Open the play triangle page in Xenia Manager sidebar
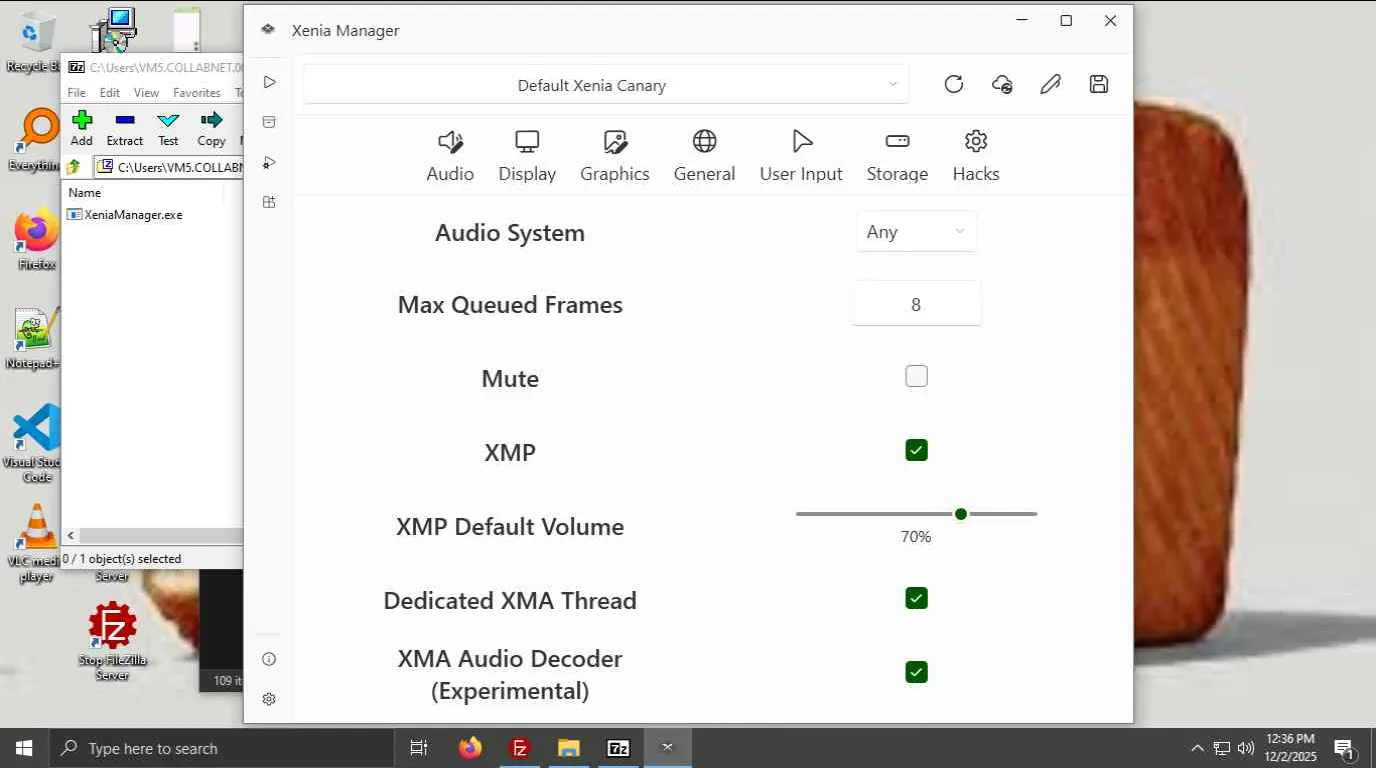The image size is (1376, 768). [x=269, y=82]
